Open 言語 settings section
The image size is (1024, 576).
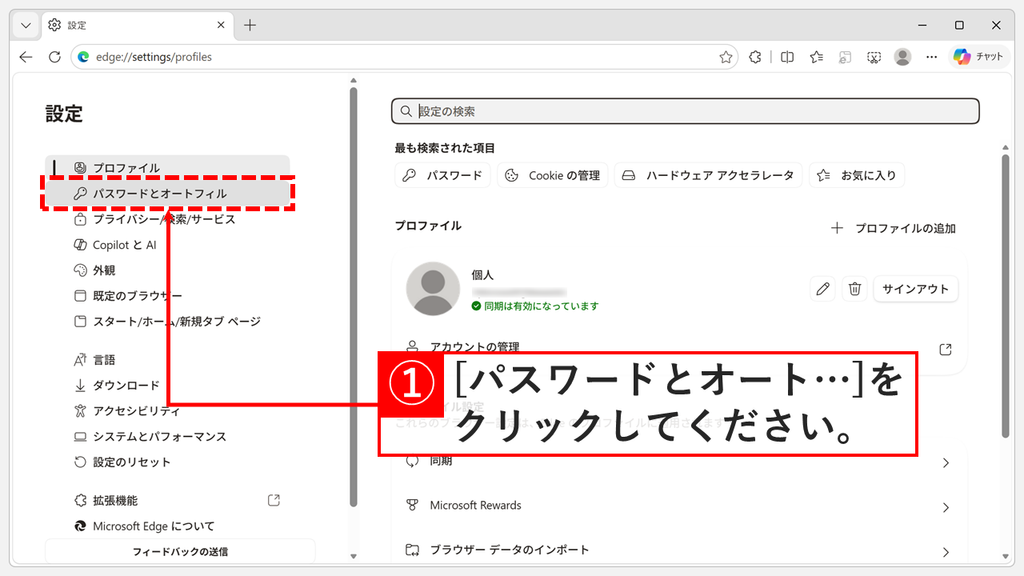tap(167, 360)
